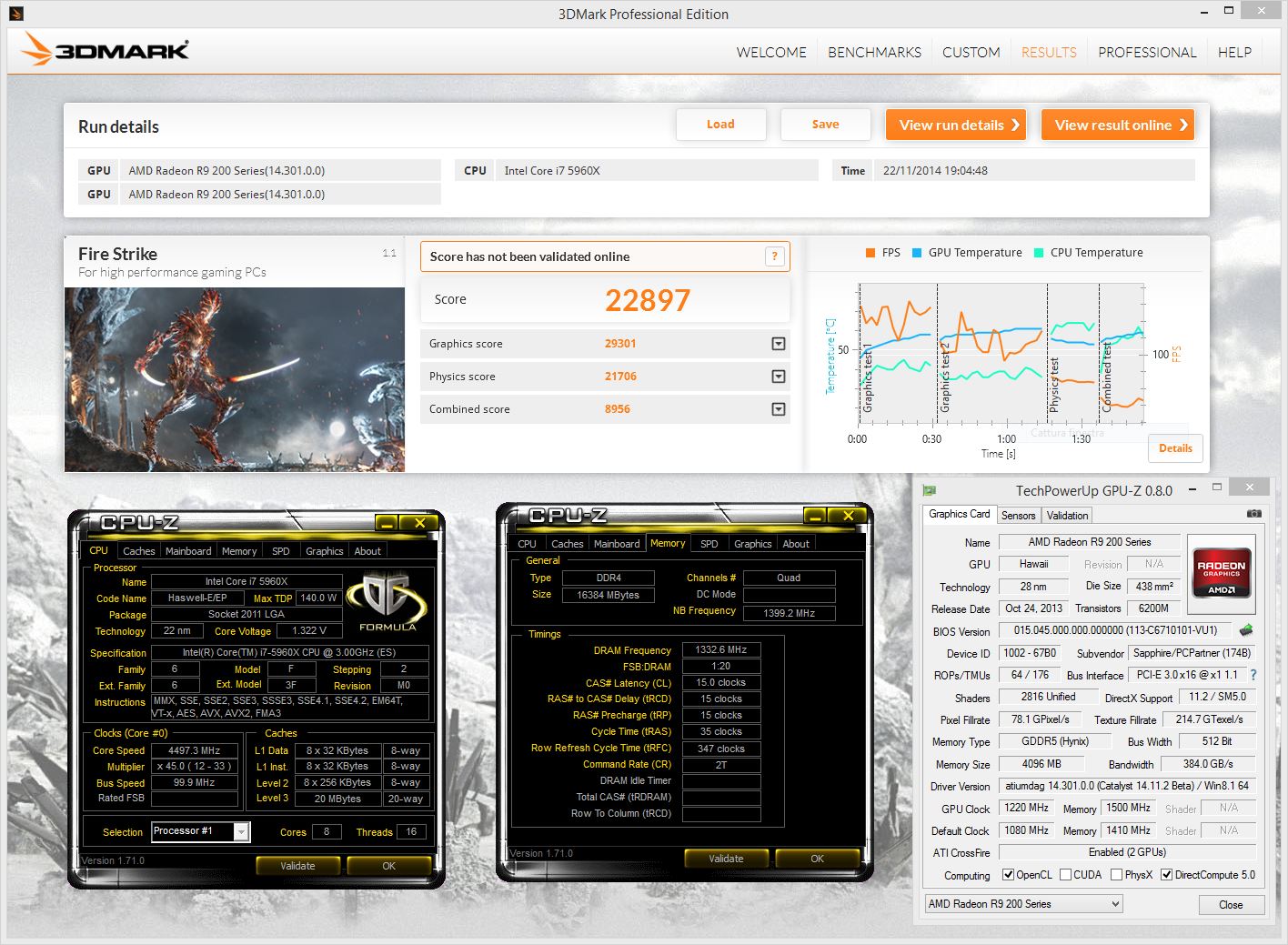Viewport: 1288px width, 945px height.
Task: Expand the Combined score details
Action: click(x=779, y=409)
